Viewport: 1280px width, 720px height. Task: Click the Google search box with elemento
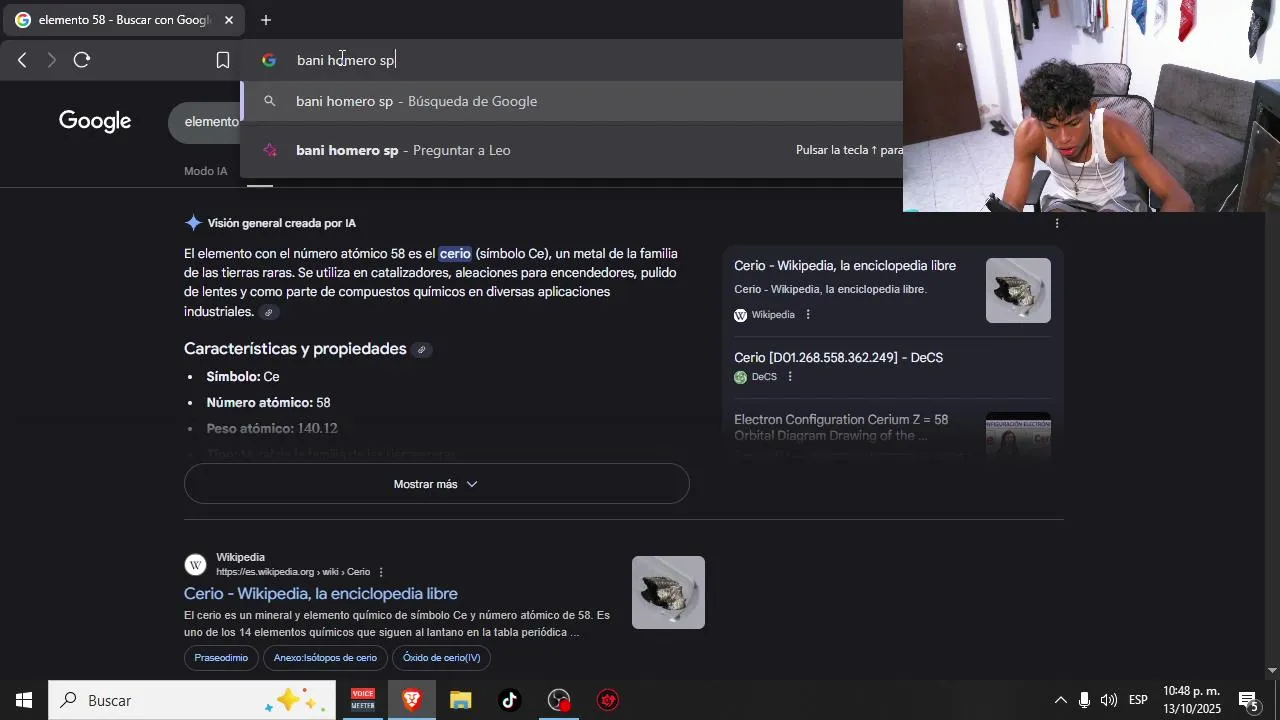205,122
